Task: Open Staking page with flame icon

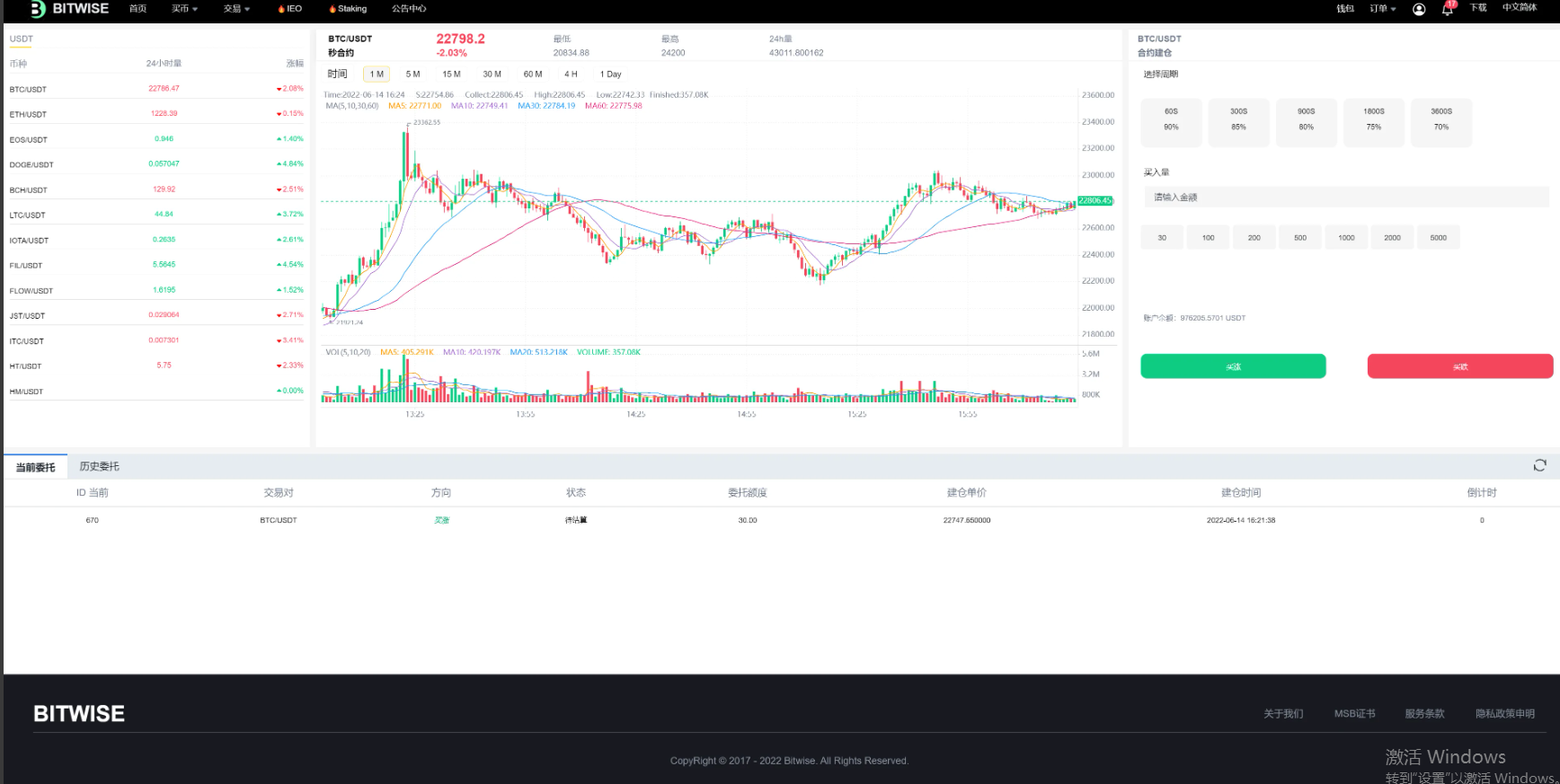Action: (347, 9)
